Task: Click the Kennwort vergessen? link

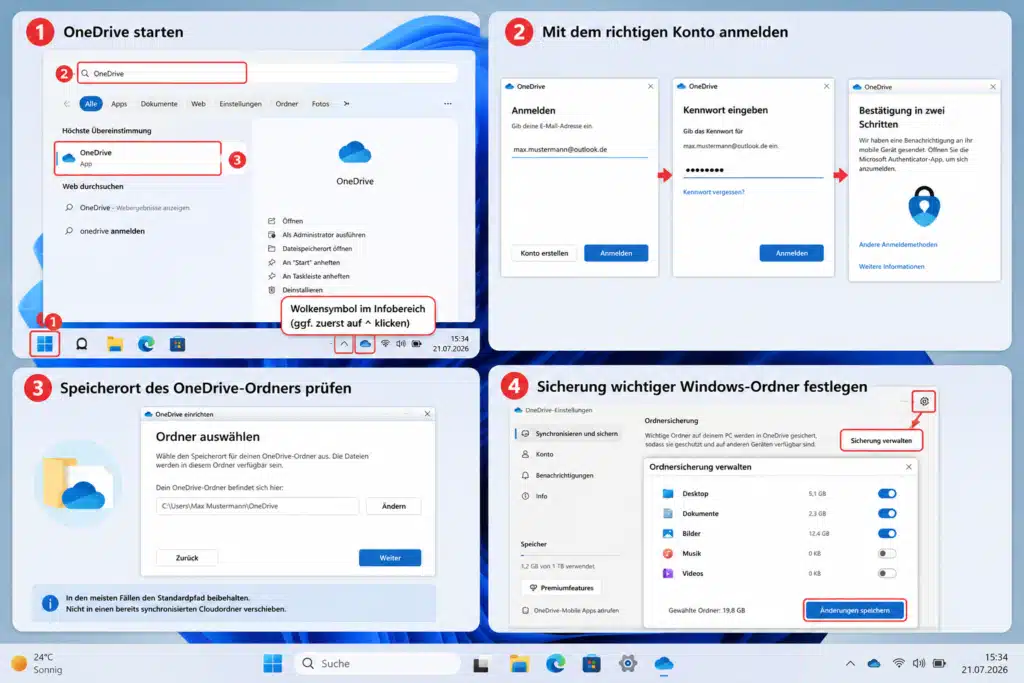Action: [713, 192]
